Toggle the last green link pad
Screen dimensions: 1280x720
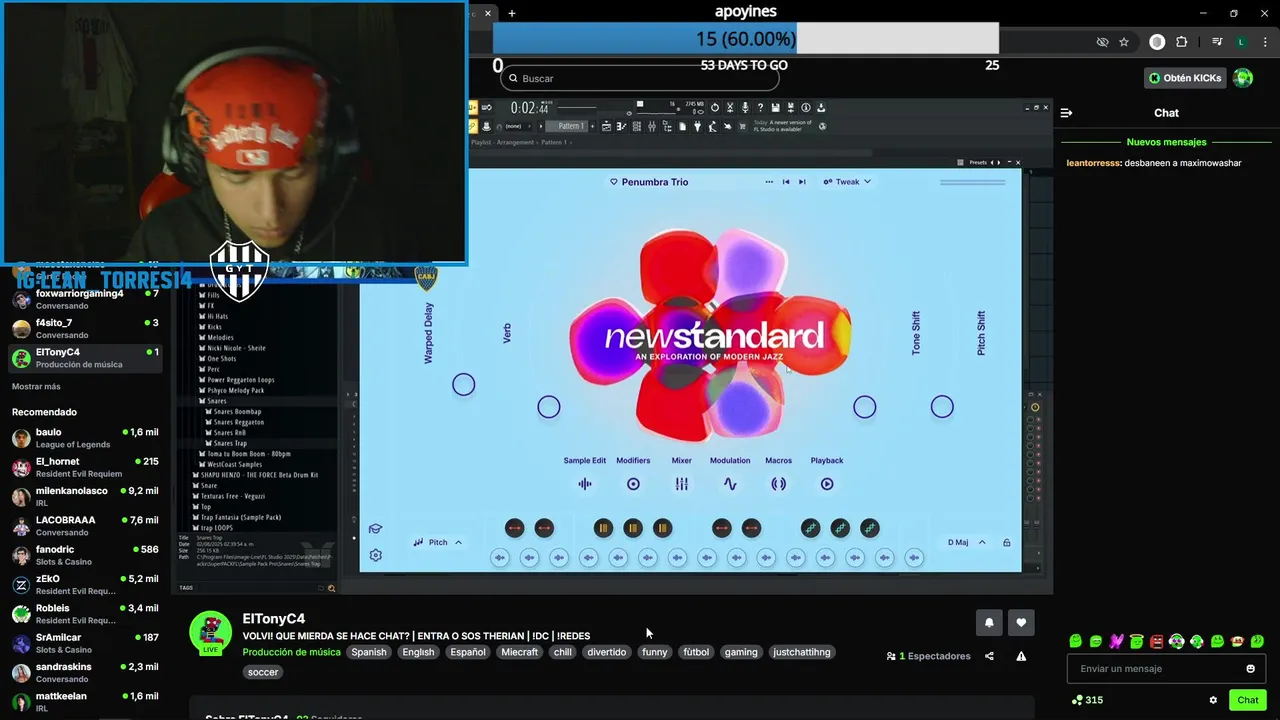click(x=870, y=528)
